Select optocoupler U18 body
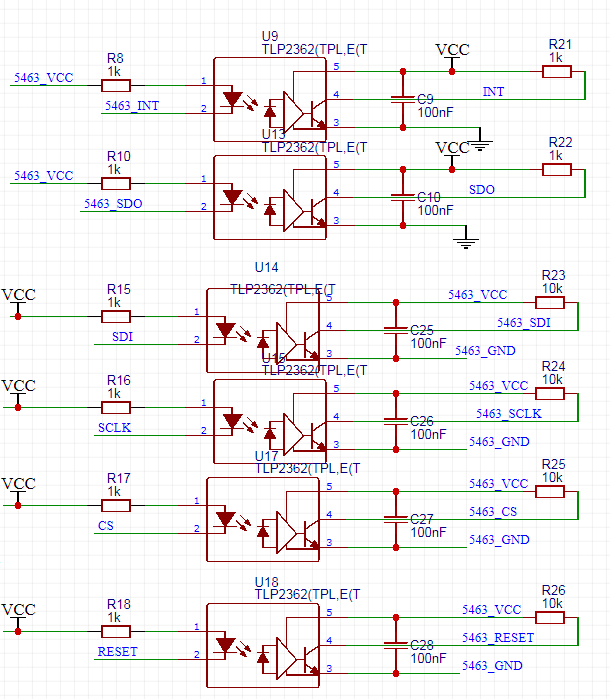 click(263, 646)
